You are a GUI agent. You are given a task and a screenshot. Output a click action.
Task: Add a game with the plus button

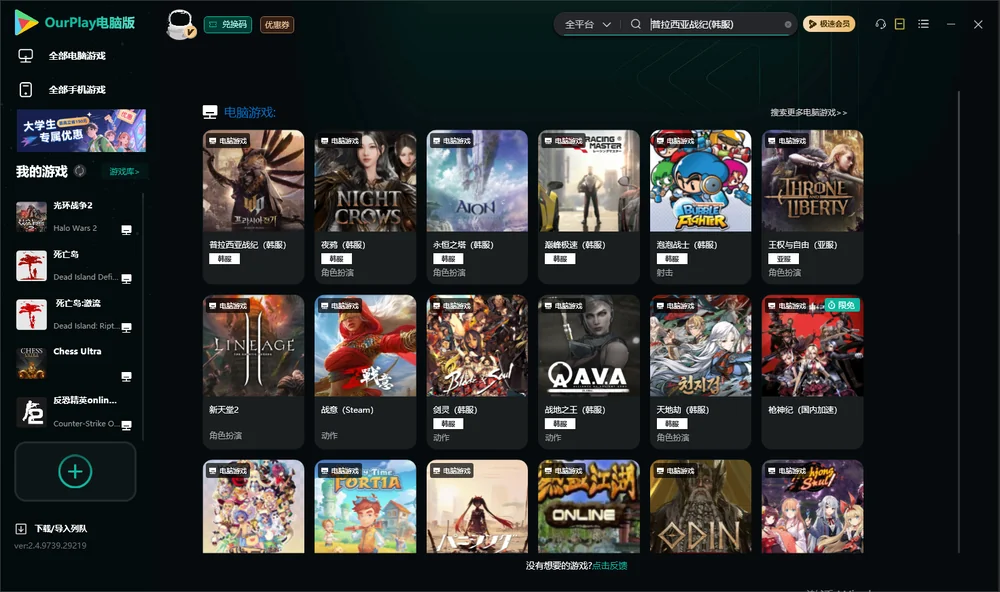click(x=75, y=471)
